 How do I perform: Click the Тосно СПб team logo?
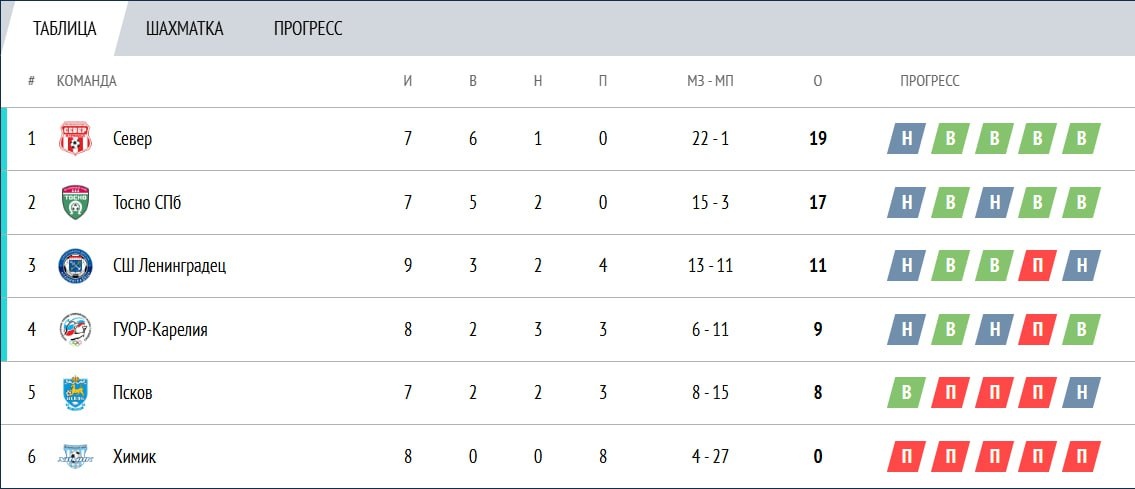(x=76, y=203)
